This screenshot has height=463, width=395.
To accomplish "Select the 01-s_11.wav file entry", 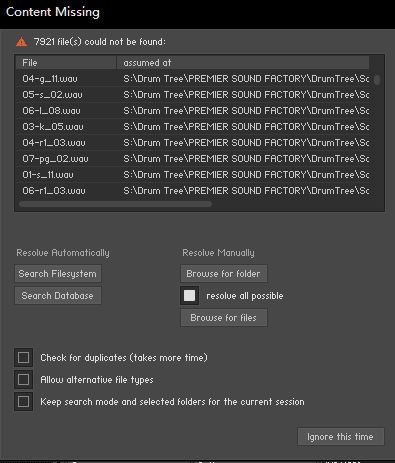I will click(x=192, y=175).
